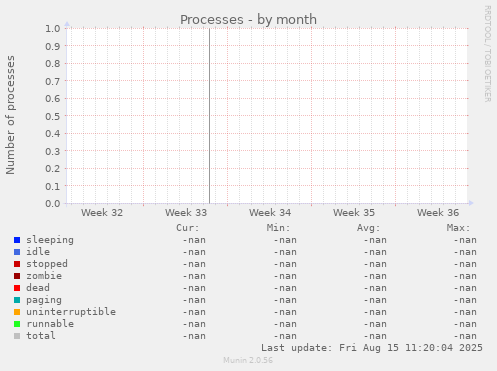Image resolution: width=497 pixels, height=371 pixels.
Task: Click the 'Cur:' column header
Action: click(188, 228)
